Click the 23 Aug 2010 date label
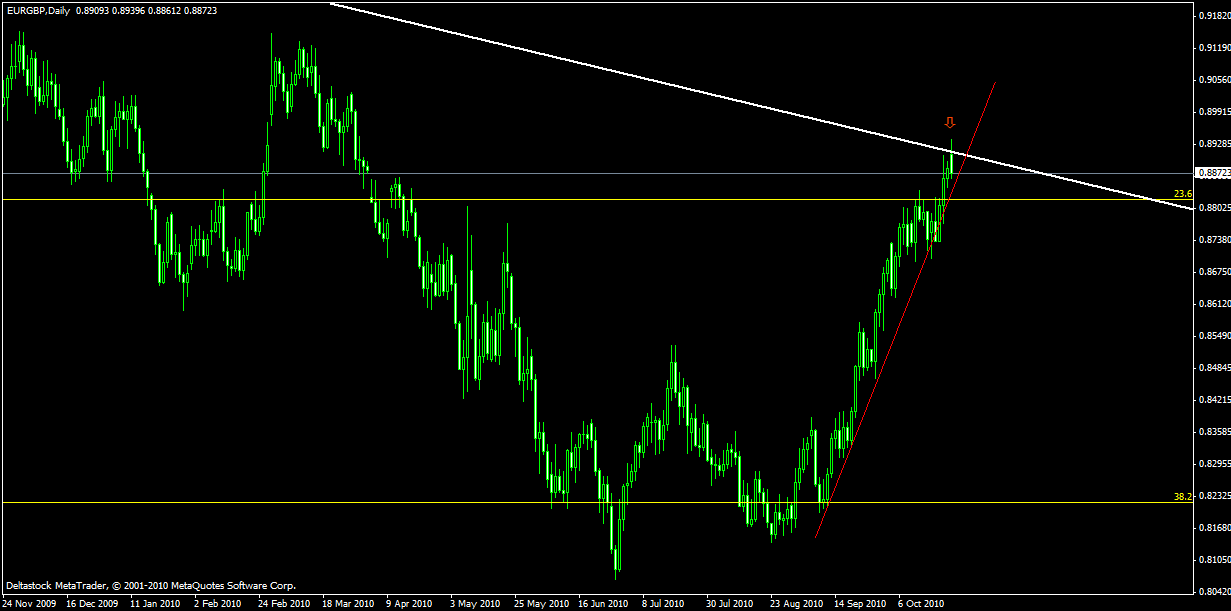Screen dimensions: 1231x611 796,604
